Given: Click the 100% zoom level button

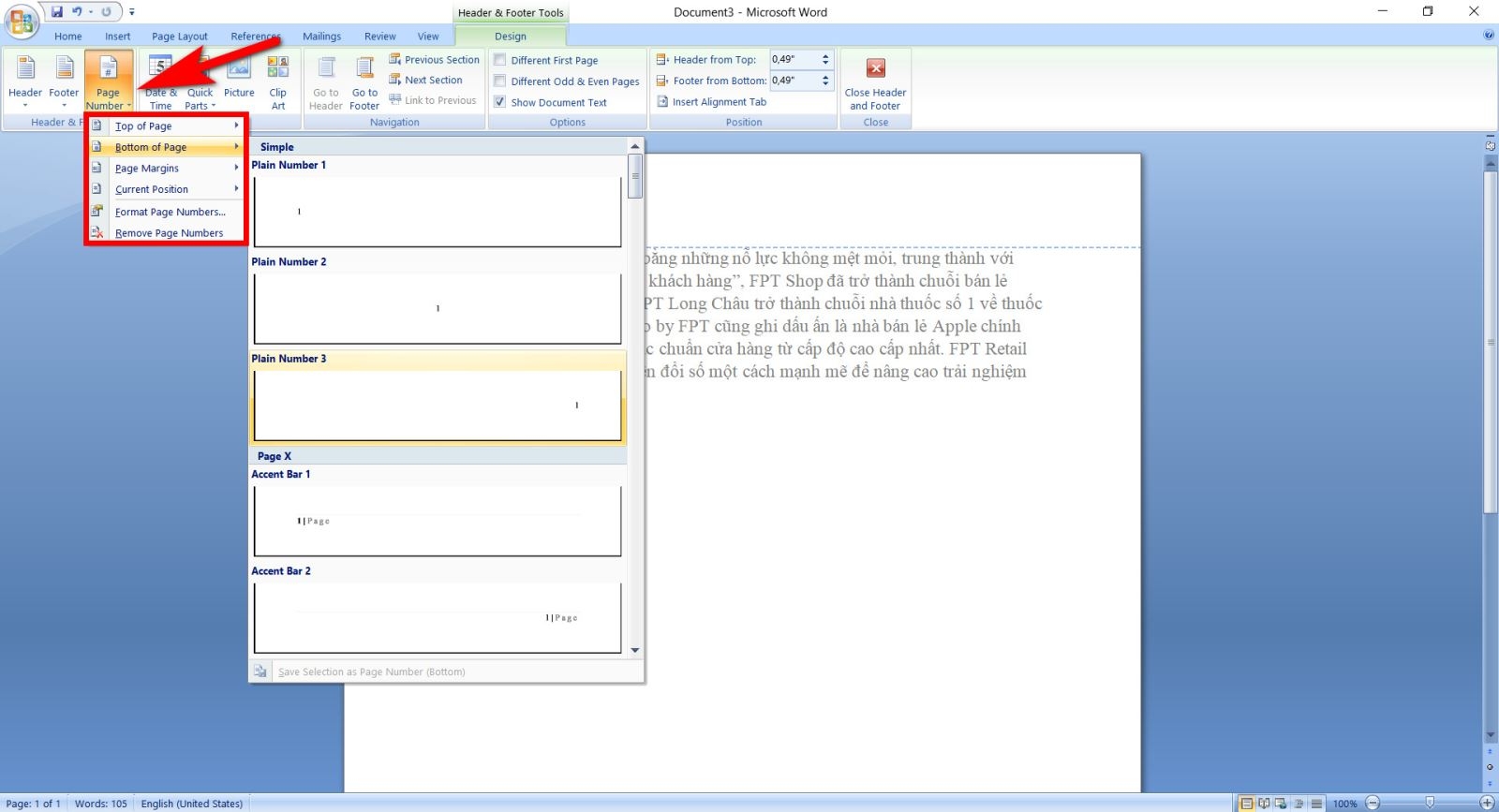Looking at the screenshot, I should tap(1344, 804).
